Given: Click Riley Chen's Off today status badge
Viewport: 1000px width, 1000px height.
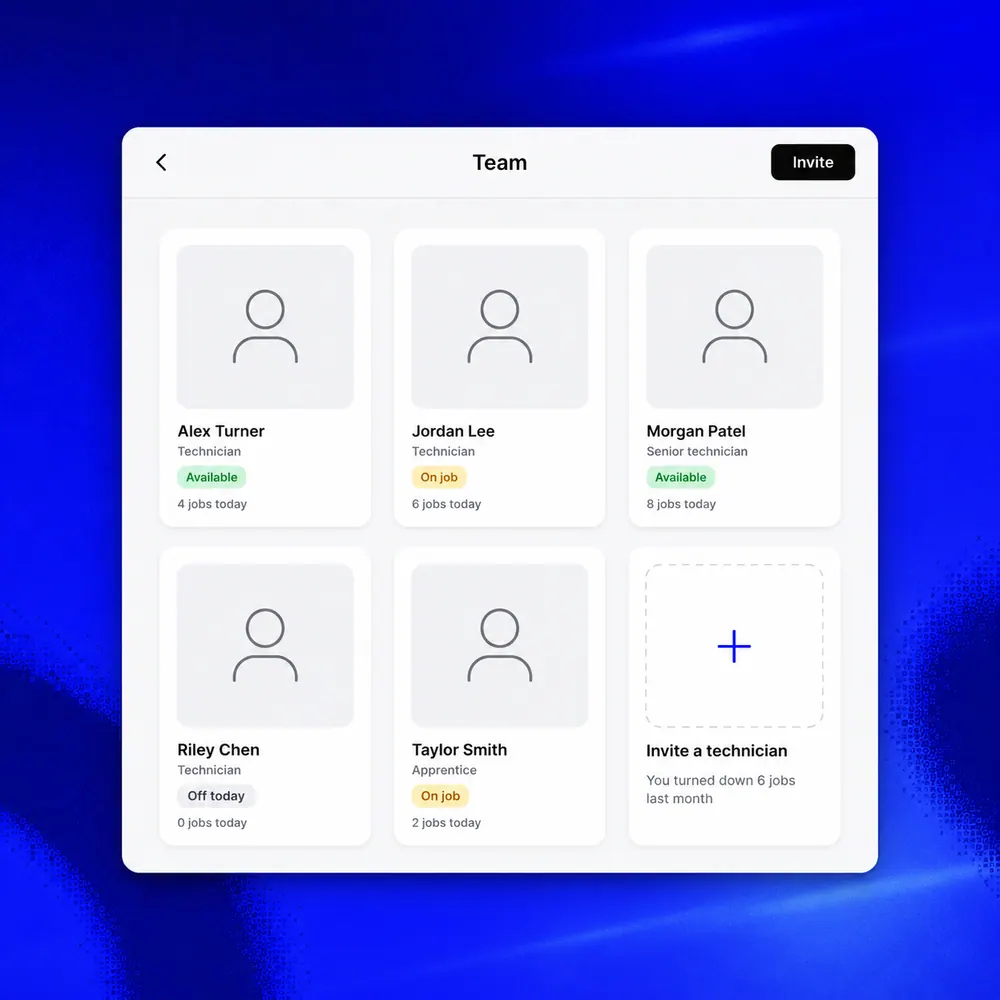Looking at the screenshot, I should (x=216, y=796).
